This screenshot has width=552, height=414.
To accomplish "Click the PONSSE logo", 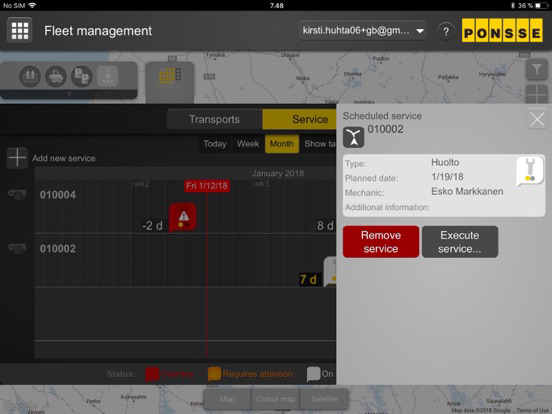I will click(502, 31).
